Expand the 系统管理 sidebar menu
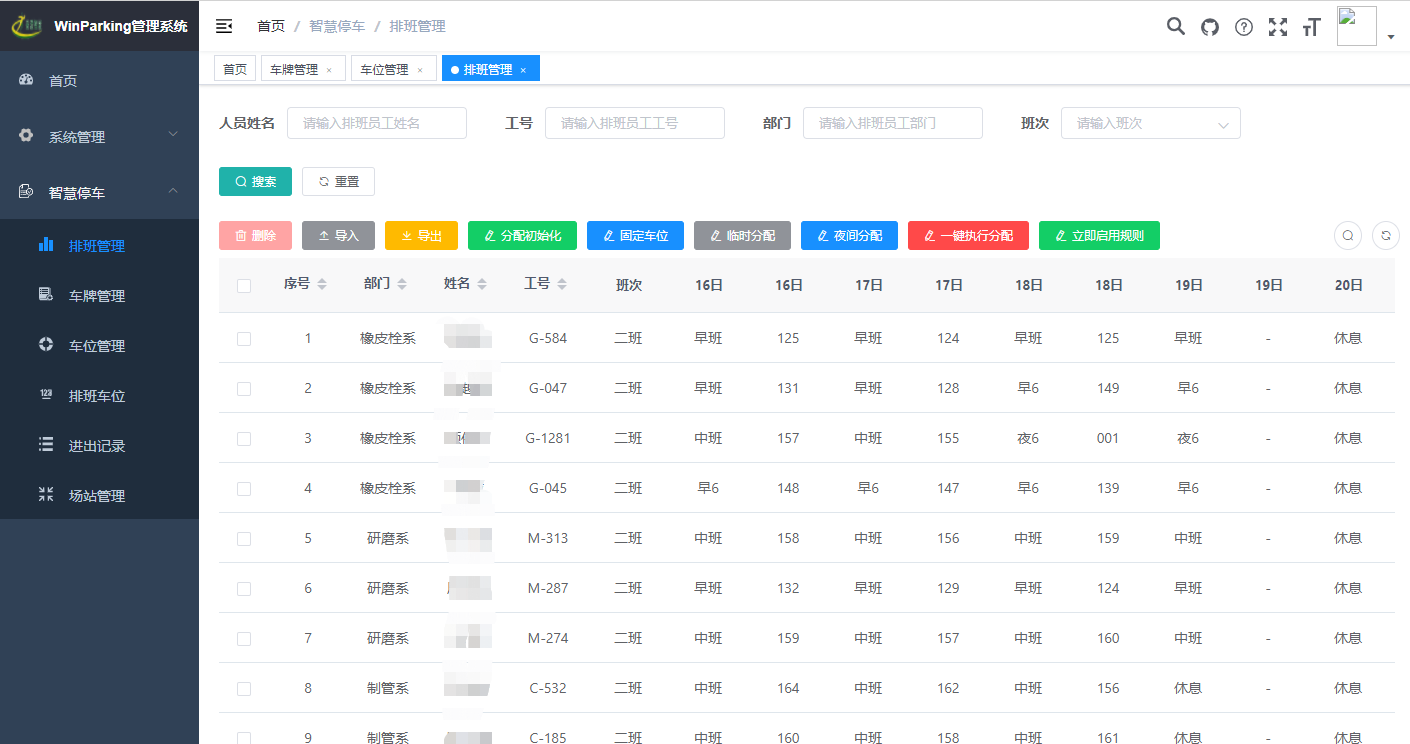This screenshot has height=744, width=1410. (x=99, y=136)
